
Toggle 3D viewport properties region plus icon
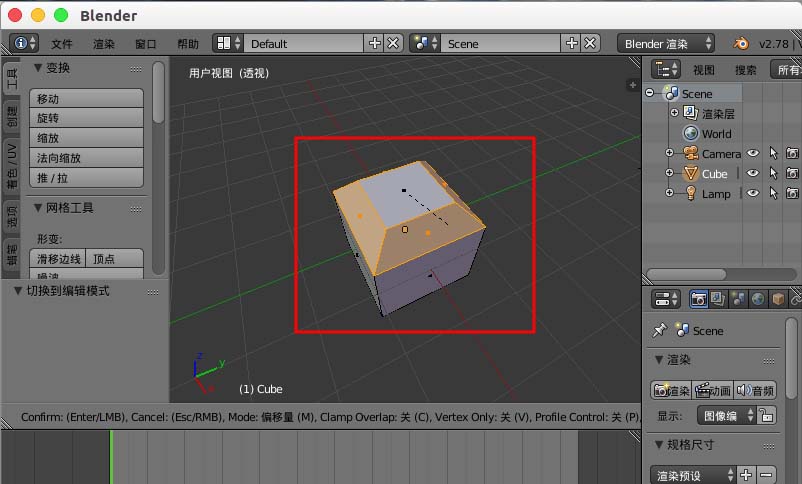[633, 85]
